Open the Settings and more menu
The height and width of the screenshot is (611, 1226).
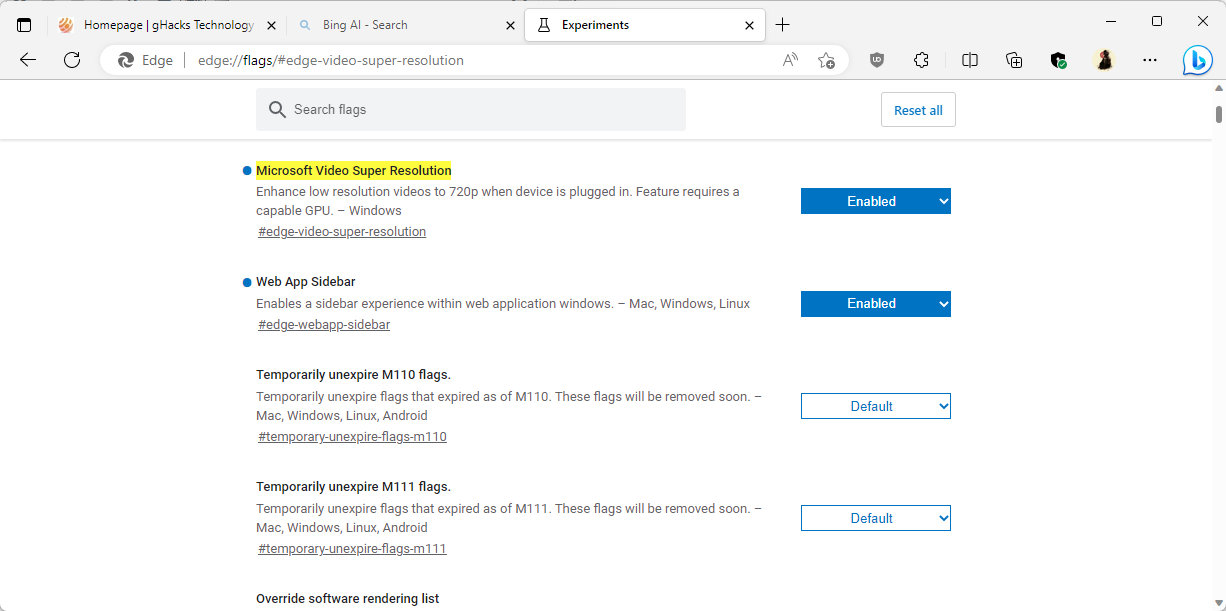click(1150, 60)
